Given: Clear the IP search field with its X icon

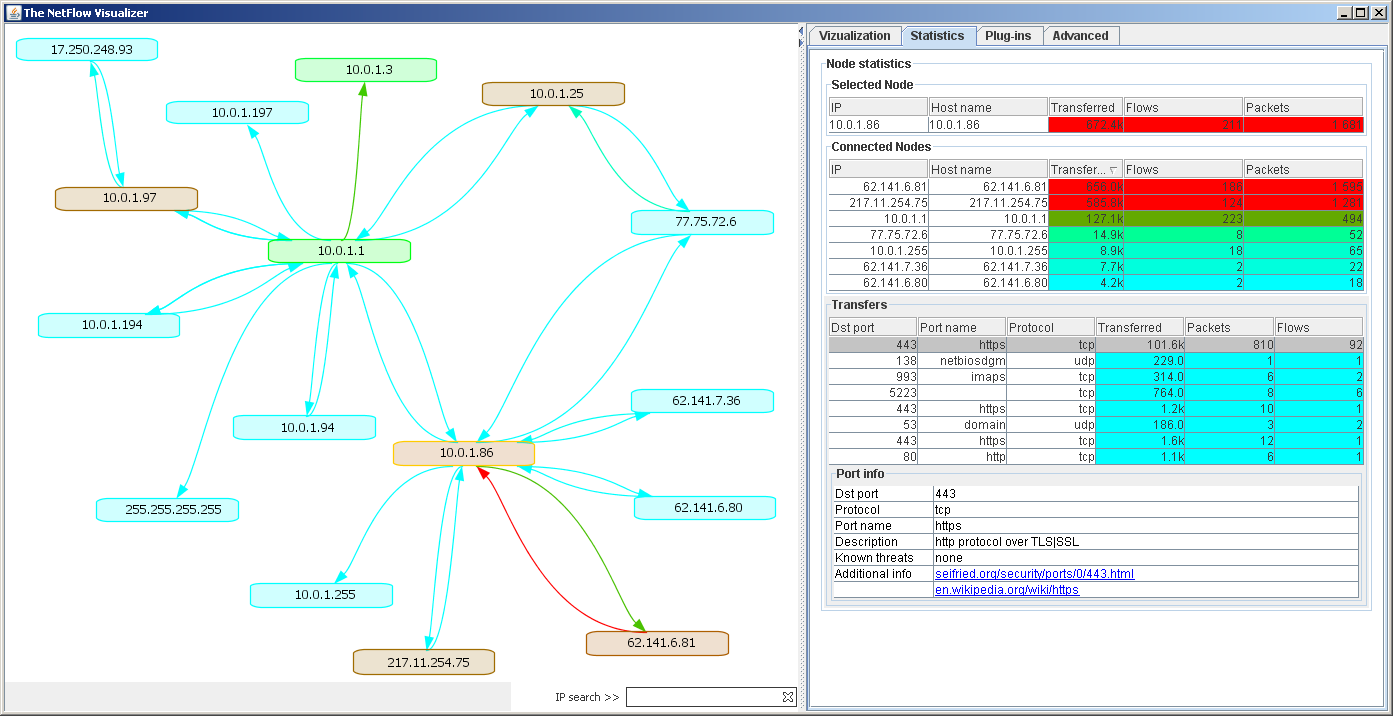Looking at the screenshot, I should (x=787, y=697).
